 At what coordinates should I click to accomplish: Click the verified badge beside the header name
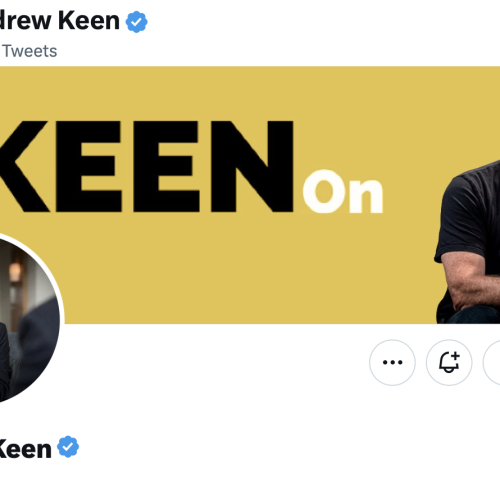click(x=136, y=22)
